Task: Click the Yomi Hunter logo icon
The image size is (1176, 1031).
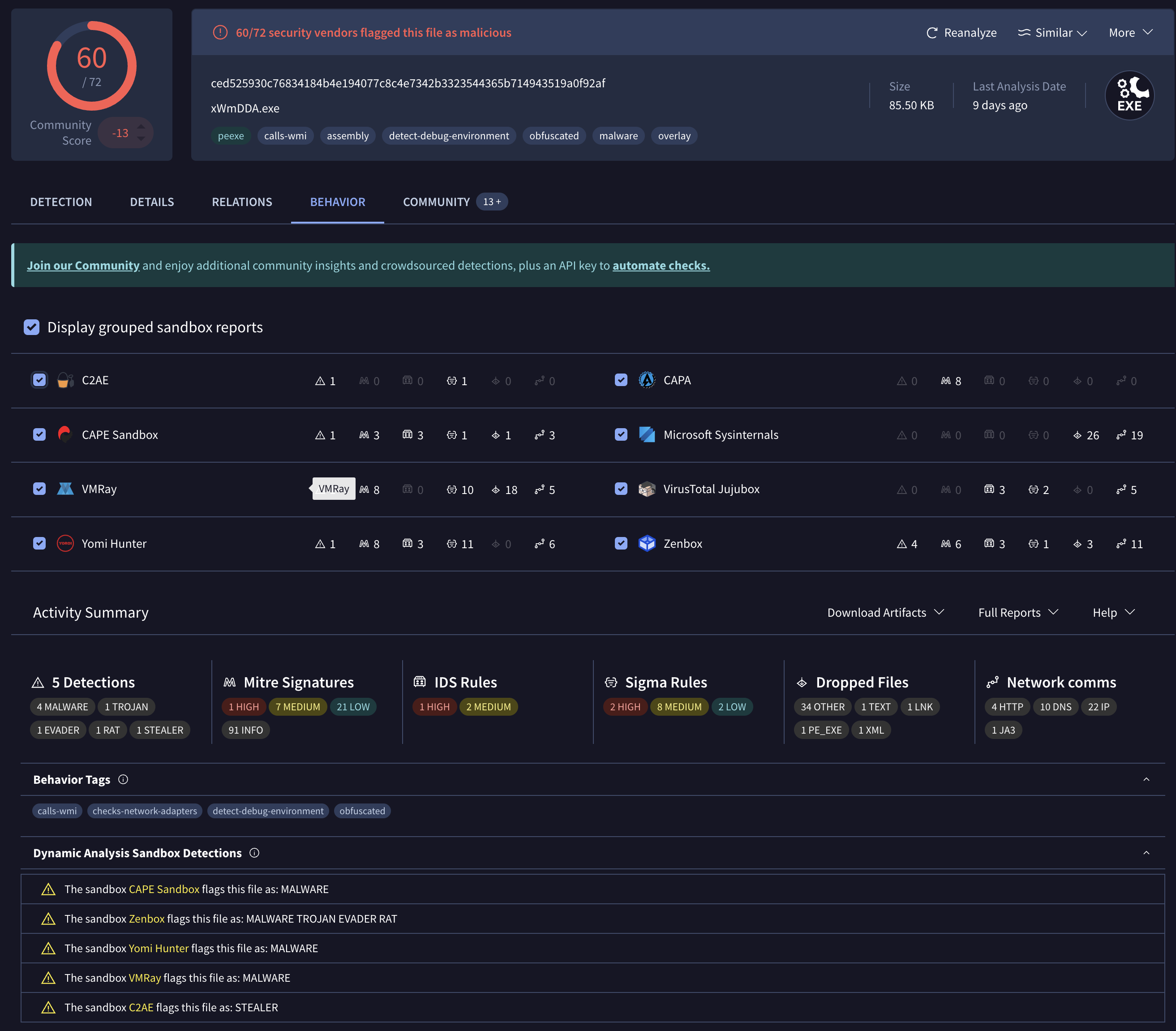Action: [65, 543]
